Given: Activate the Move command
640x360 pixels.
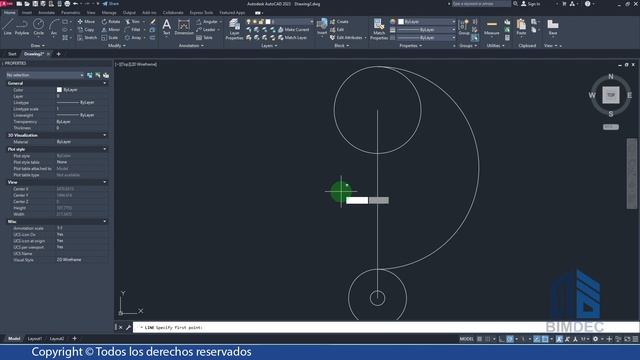Looking at the screenshot, I should click(x=86, y=22).
